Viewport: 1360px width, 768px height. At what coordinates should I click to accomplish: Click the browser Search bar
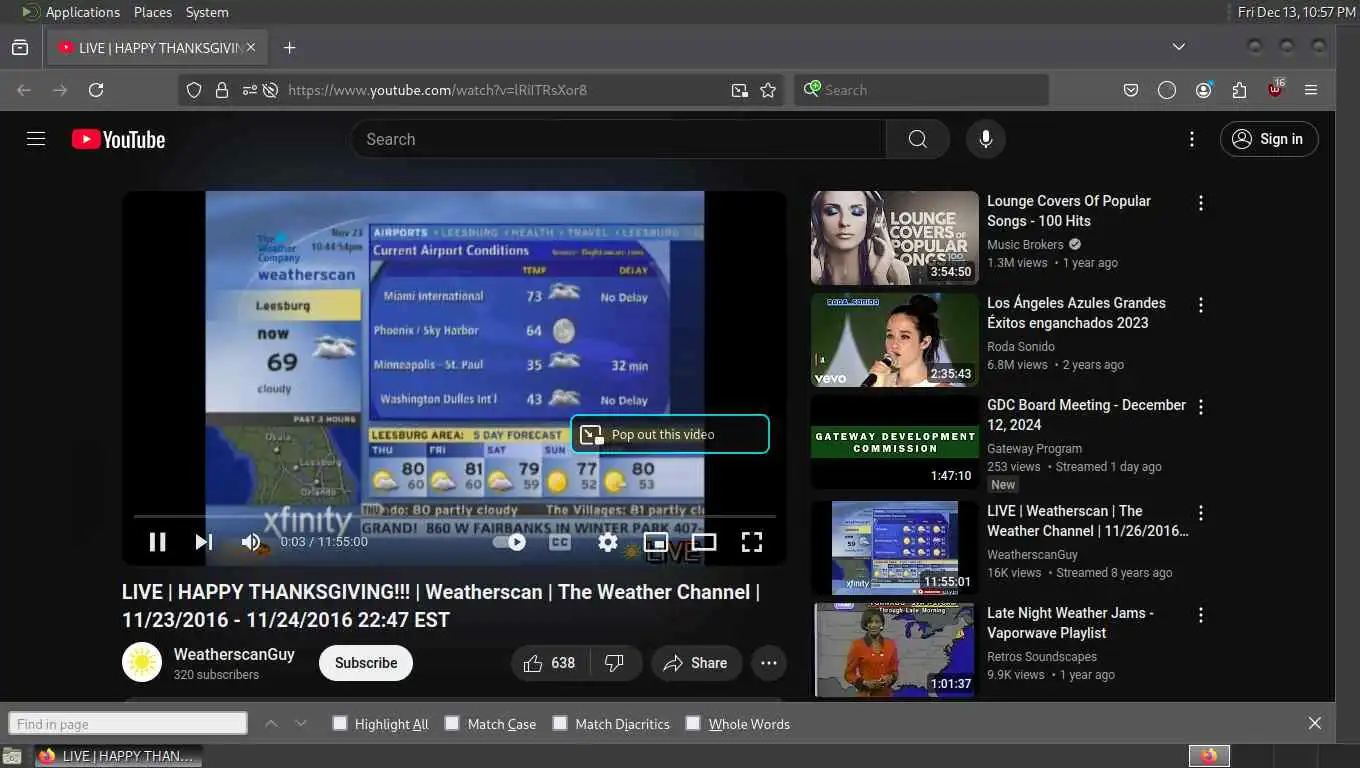coord(922,90)
